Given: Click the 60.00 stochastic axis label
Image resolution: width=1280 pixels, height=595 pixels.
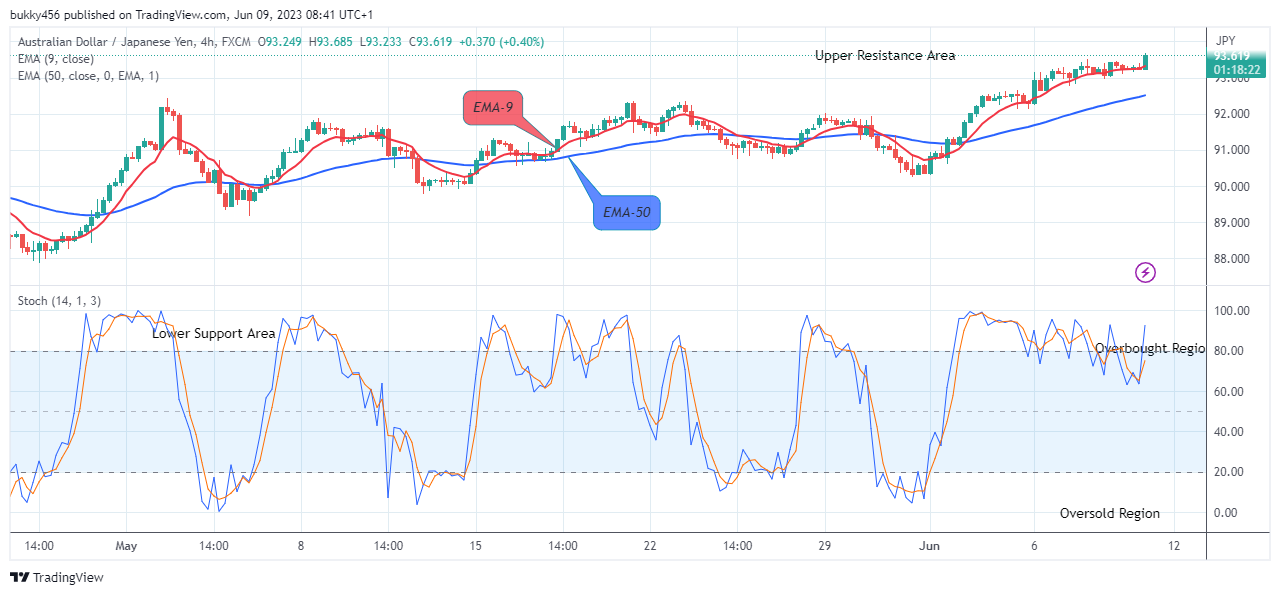Looking at the screenshot, I should tap(1231, 391).
